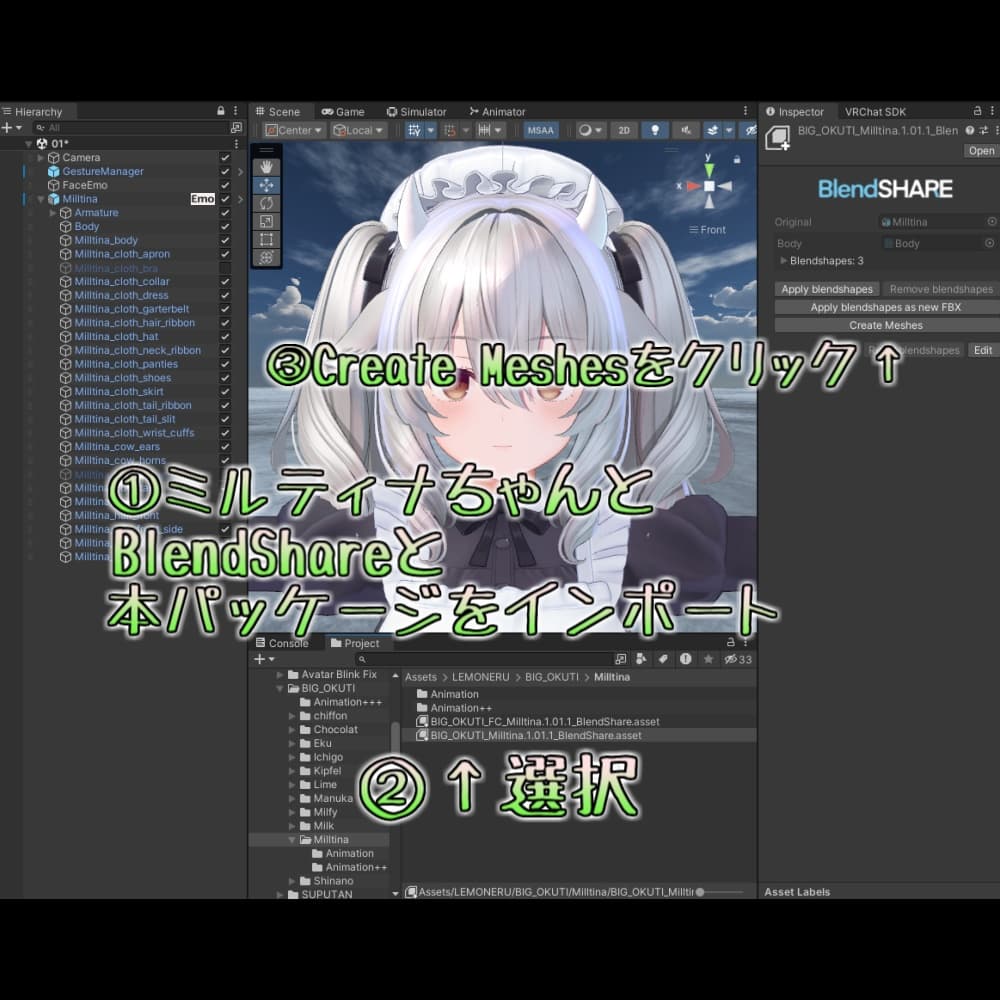Viewport: 1000px width, 1000px height.
Task: Select the Scale tool
Action: (265, 220)
